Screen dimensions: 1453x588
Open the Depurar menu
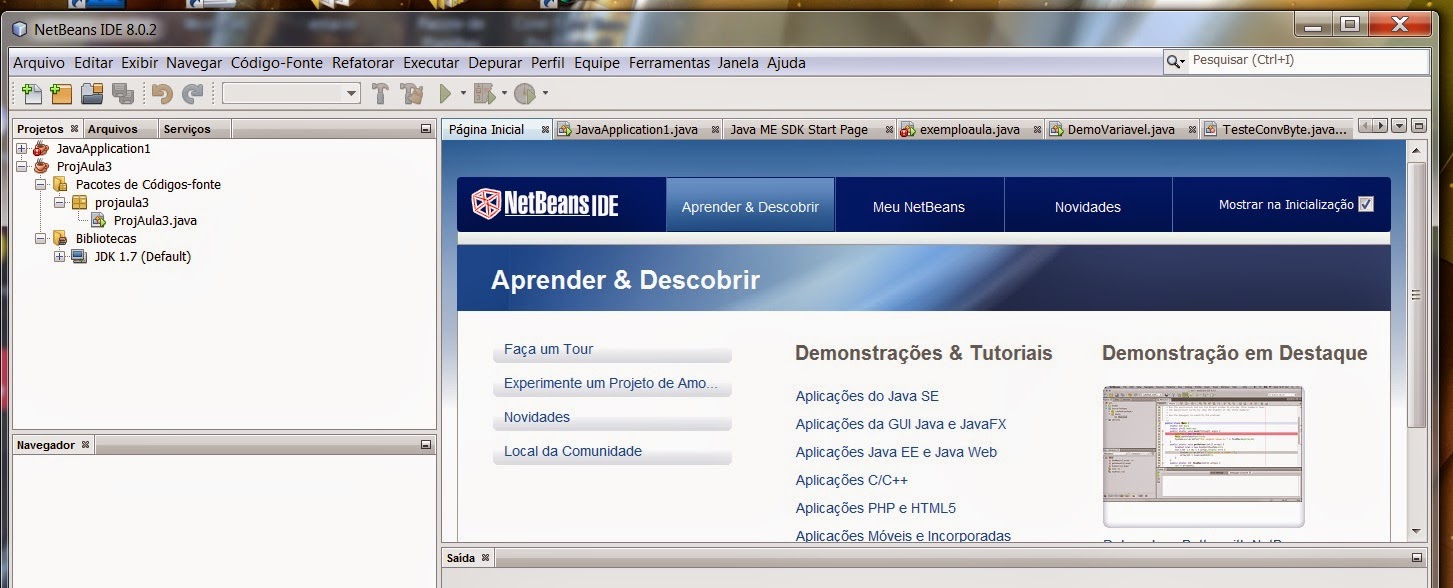point(495,62)
